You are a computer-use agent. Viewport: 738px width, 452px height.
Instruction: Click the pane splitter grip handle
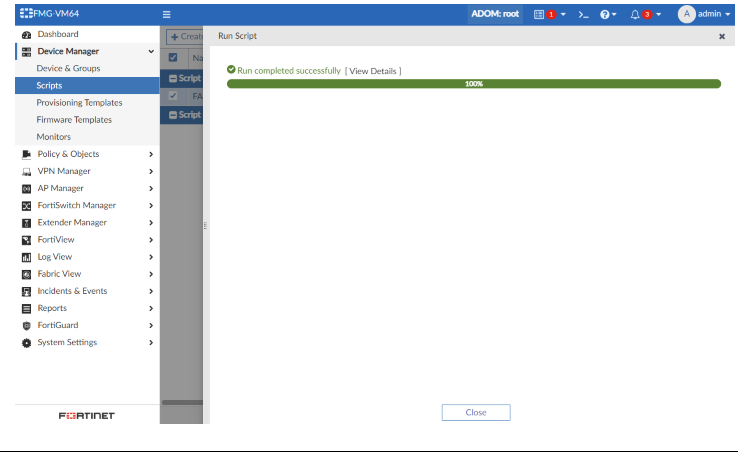coord(205,226)
